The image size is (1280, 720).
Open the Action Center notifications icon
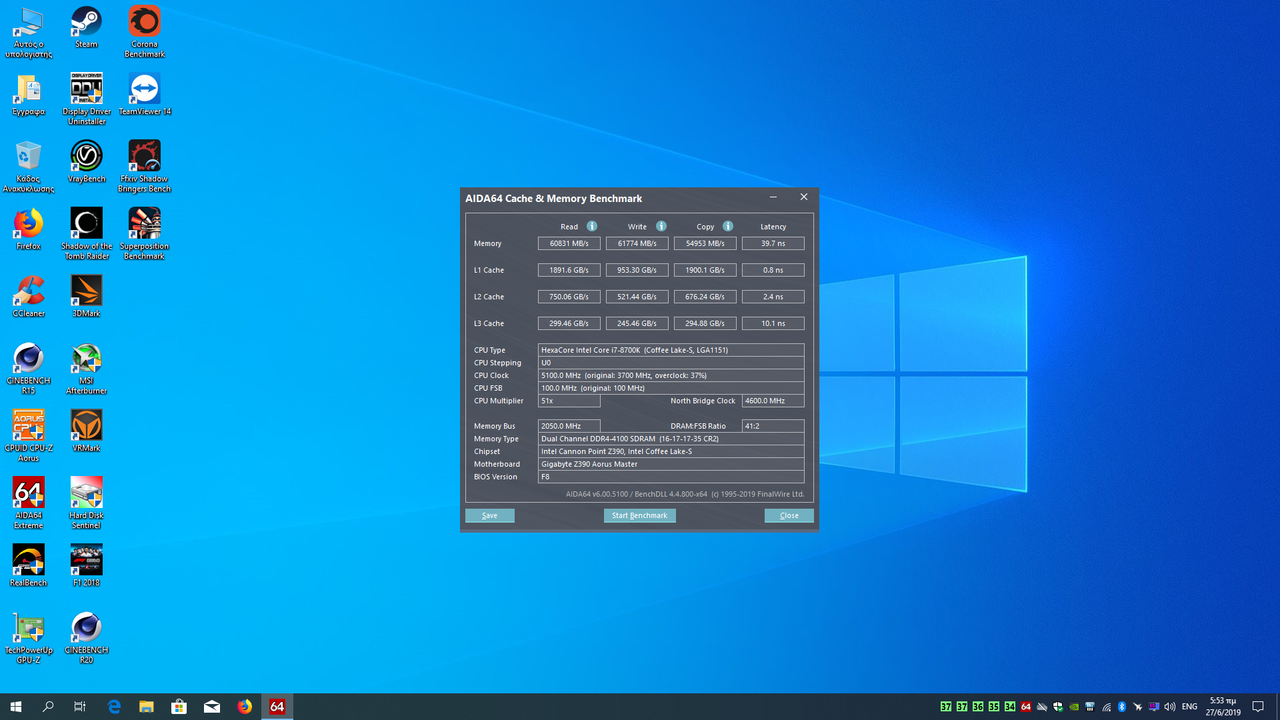(x=1258, y=706)
